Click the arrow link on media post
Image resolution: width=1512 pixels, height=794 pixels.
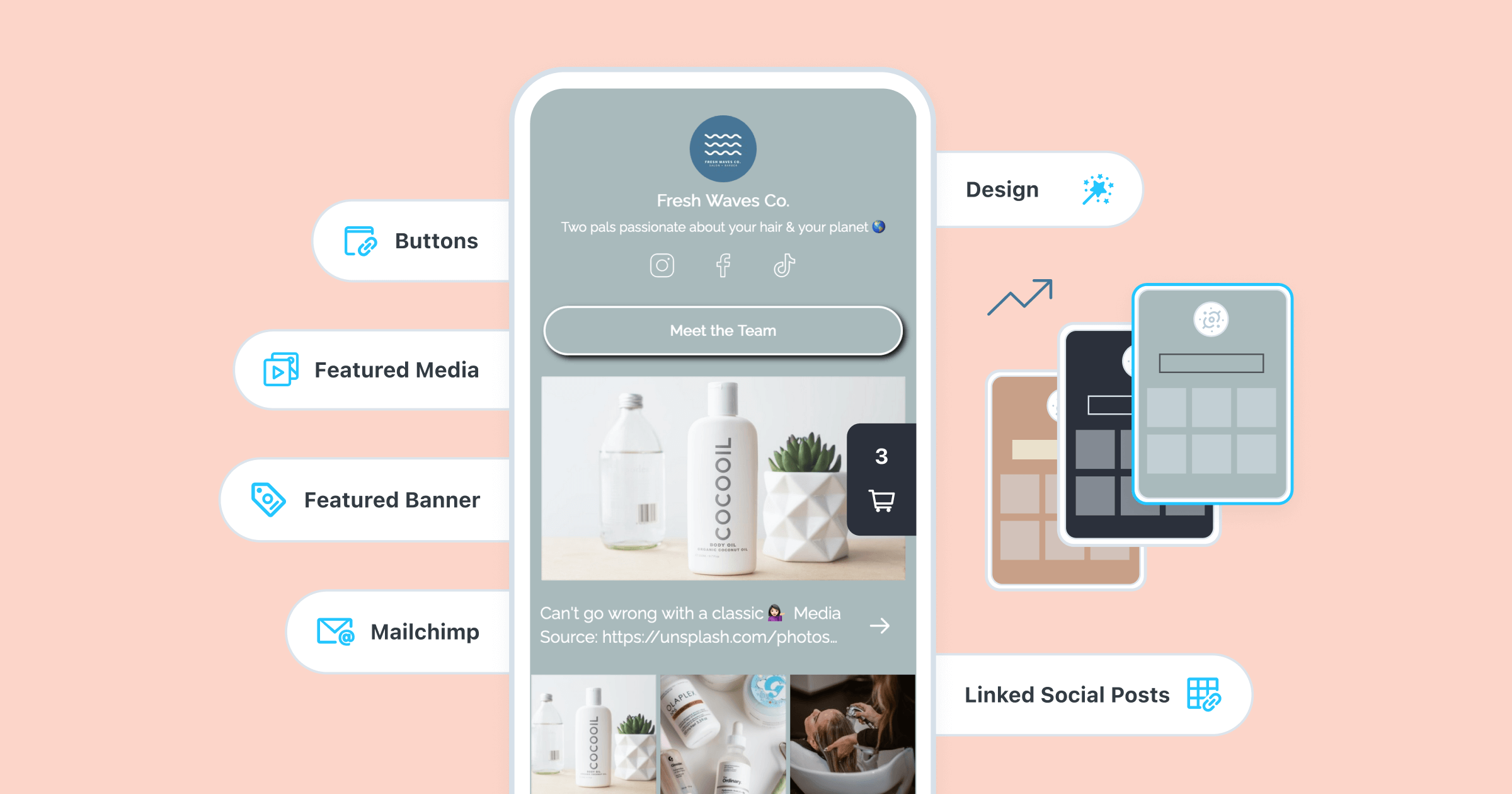tap(879, 625)
